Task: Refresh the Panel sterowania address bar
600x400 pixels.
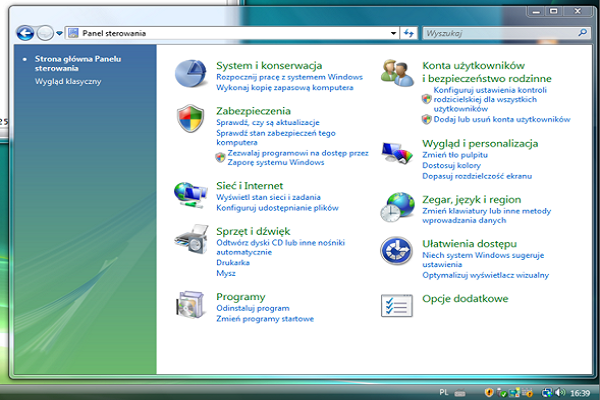Action: (x=409, y=33)
